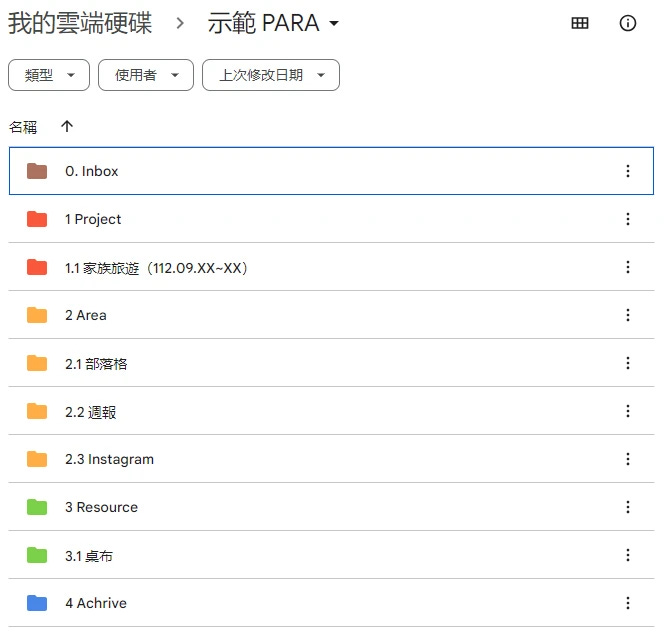Select the 1 Project folder name
Image resolution: width=668 pixels, height=635 pixels.
(93, 219)
